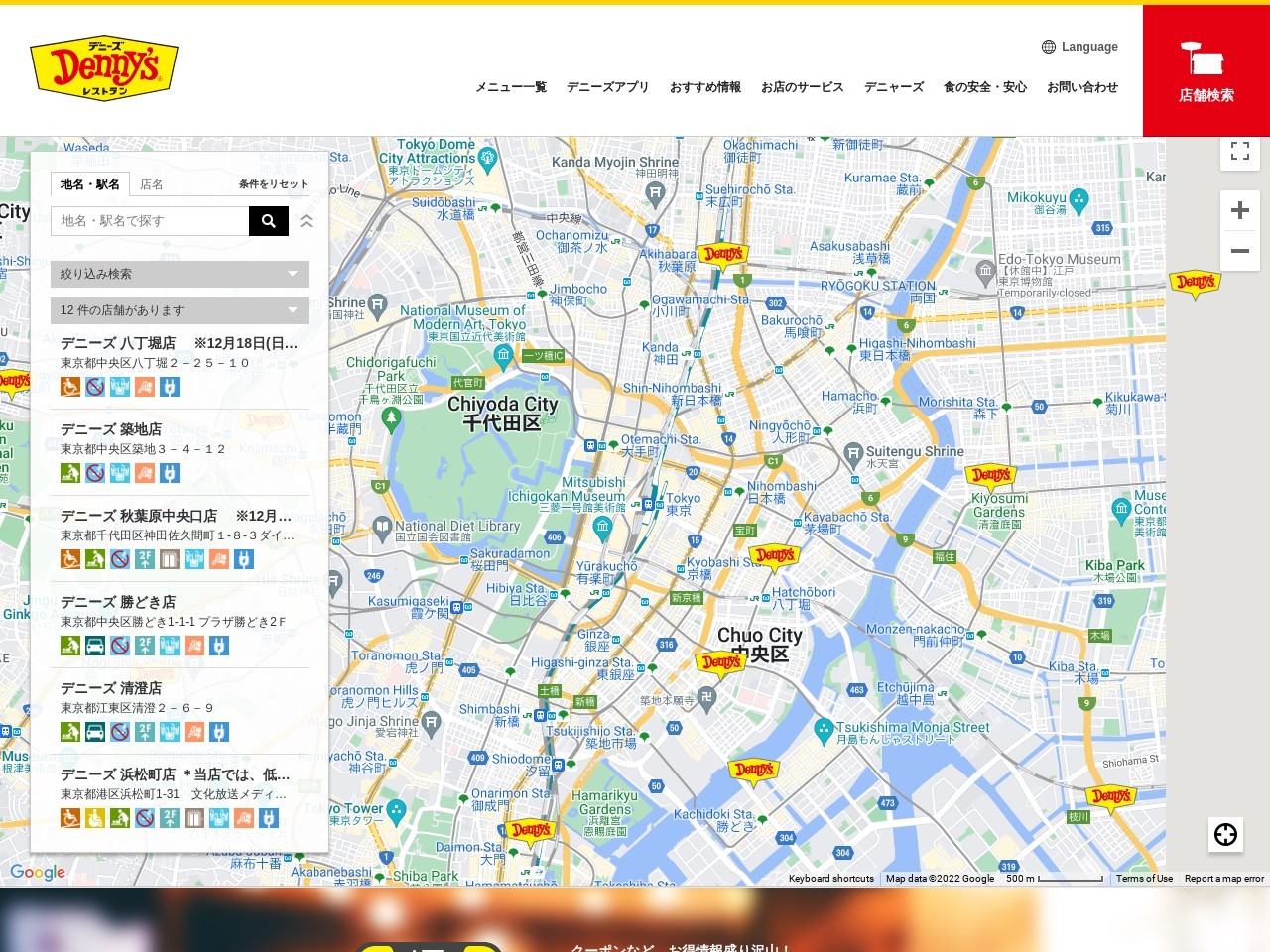Click elevator icon for 浜松町店

click(194, 818)
